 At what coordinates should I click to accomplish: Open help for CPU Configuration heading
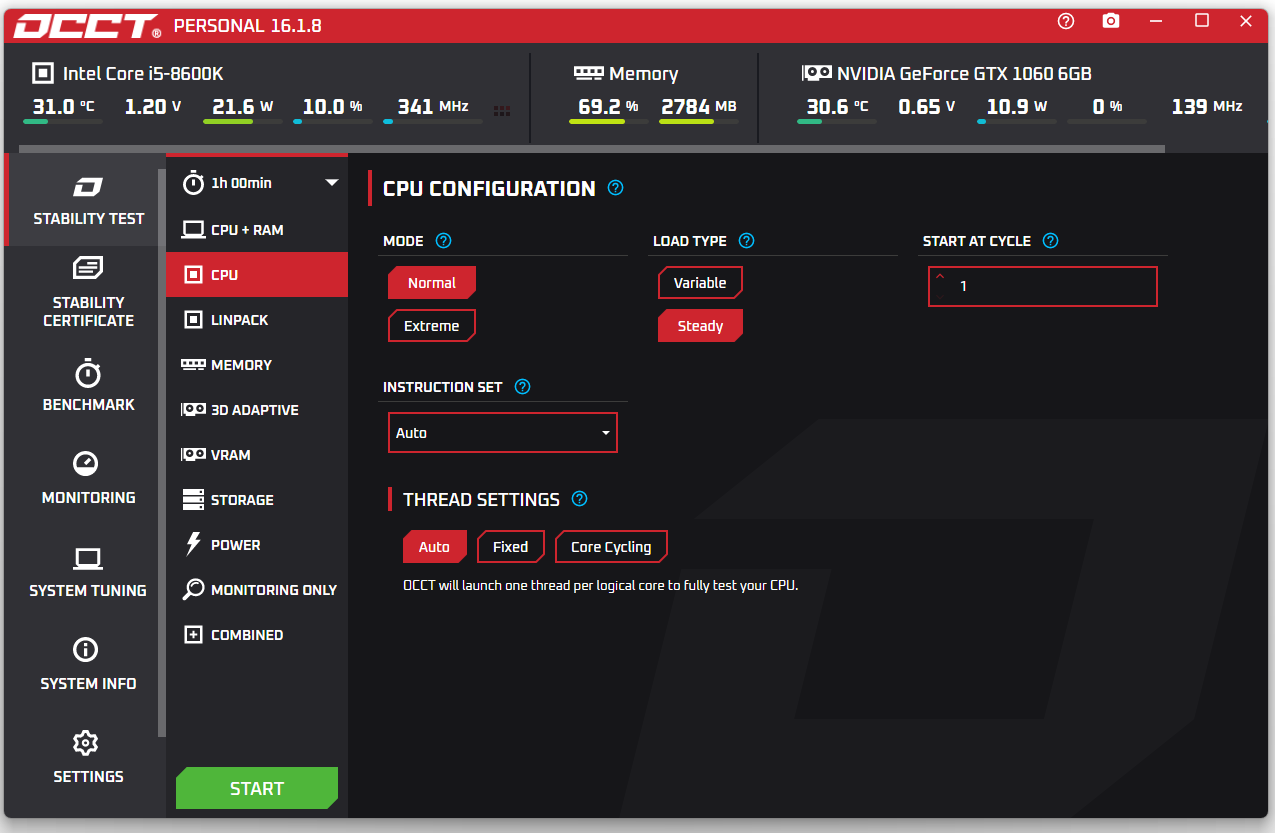tap(616, 188)
